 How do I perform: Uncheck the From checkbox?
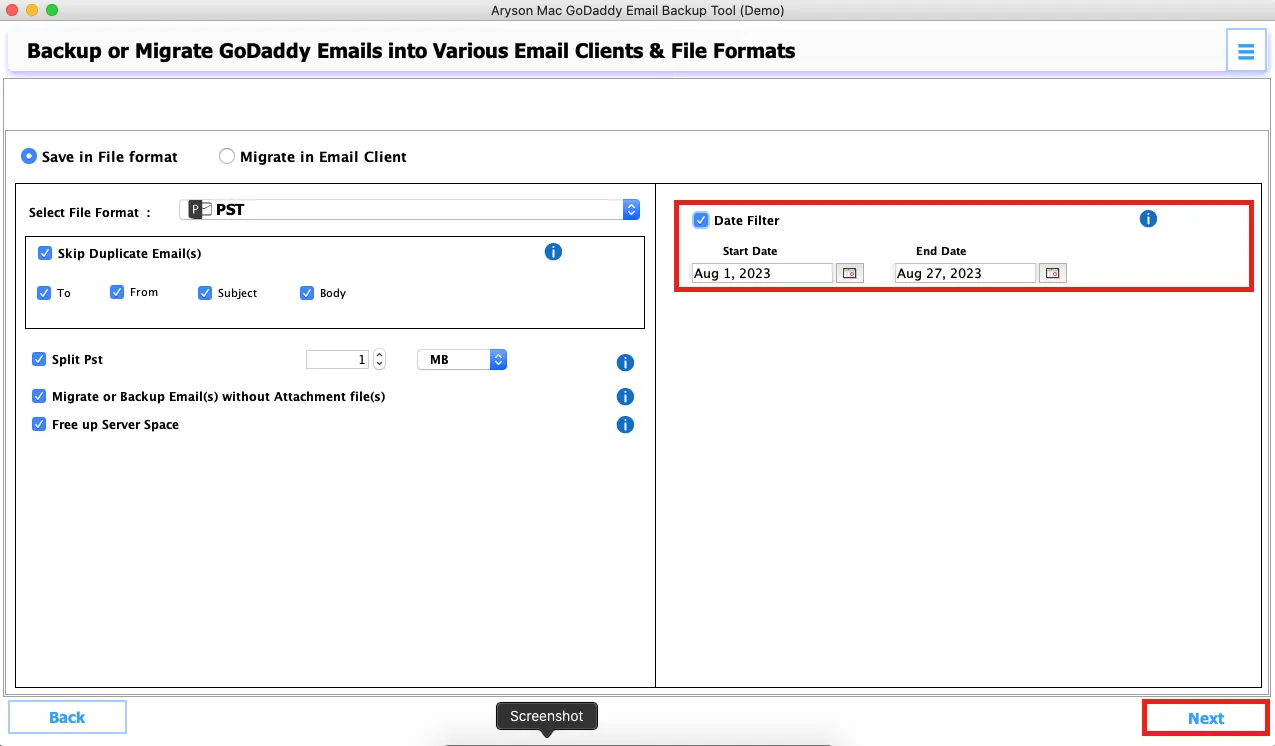tap(117, 292)
